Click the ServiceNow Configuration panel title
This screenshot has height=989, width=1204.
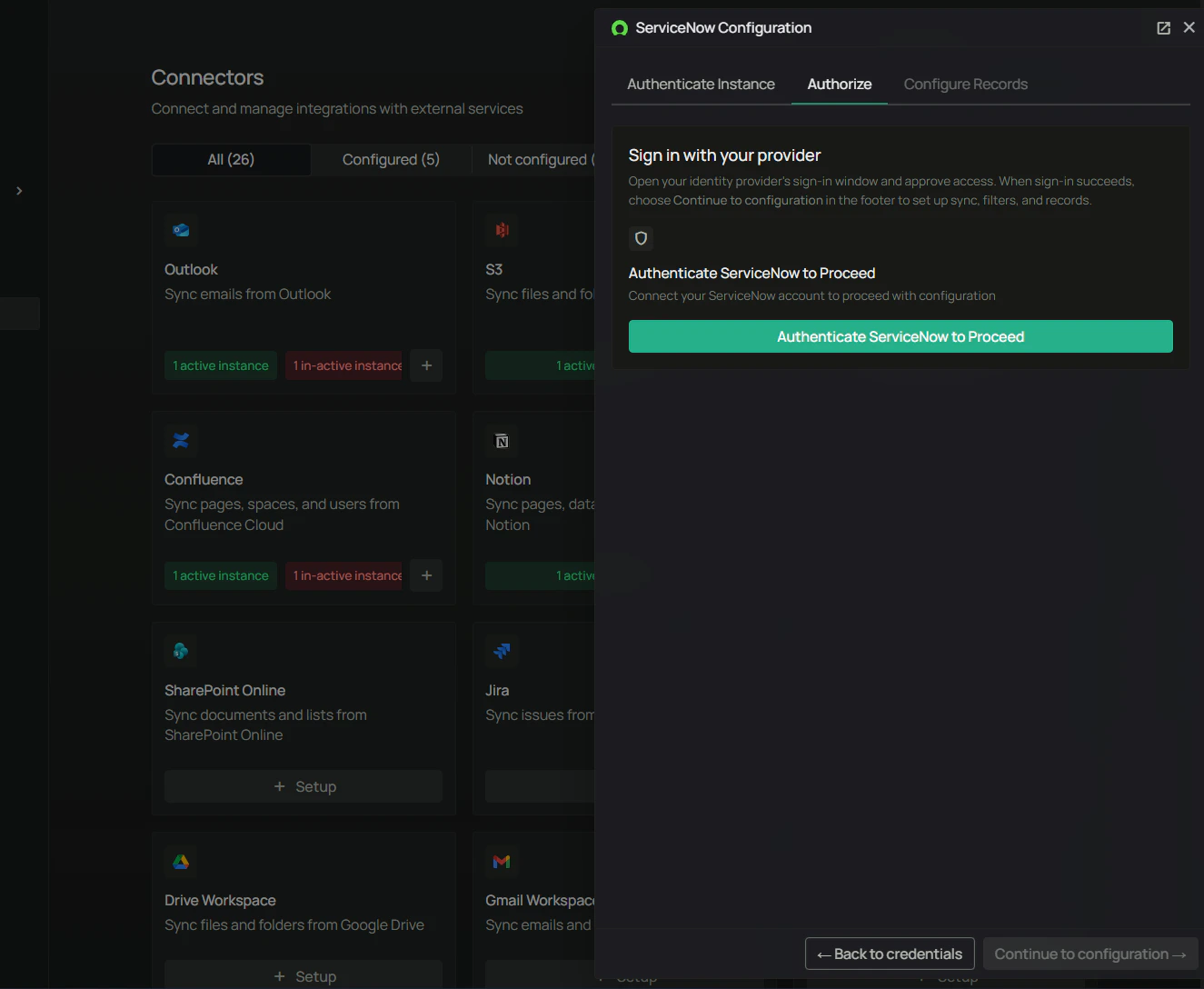[x=723, y=28]
